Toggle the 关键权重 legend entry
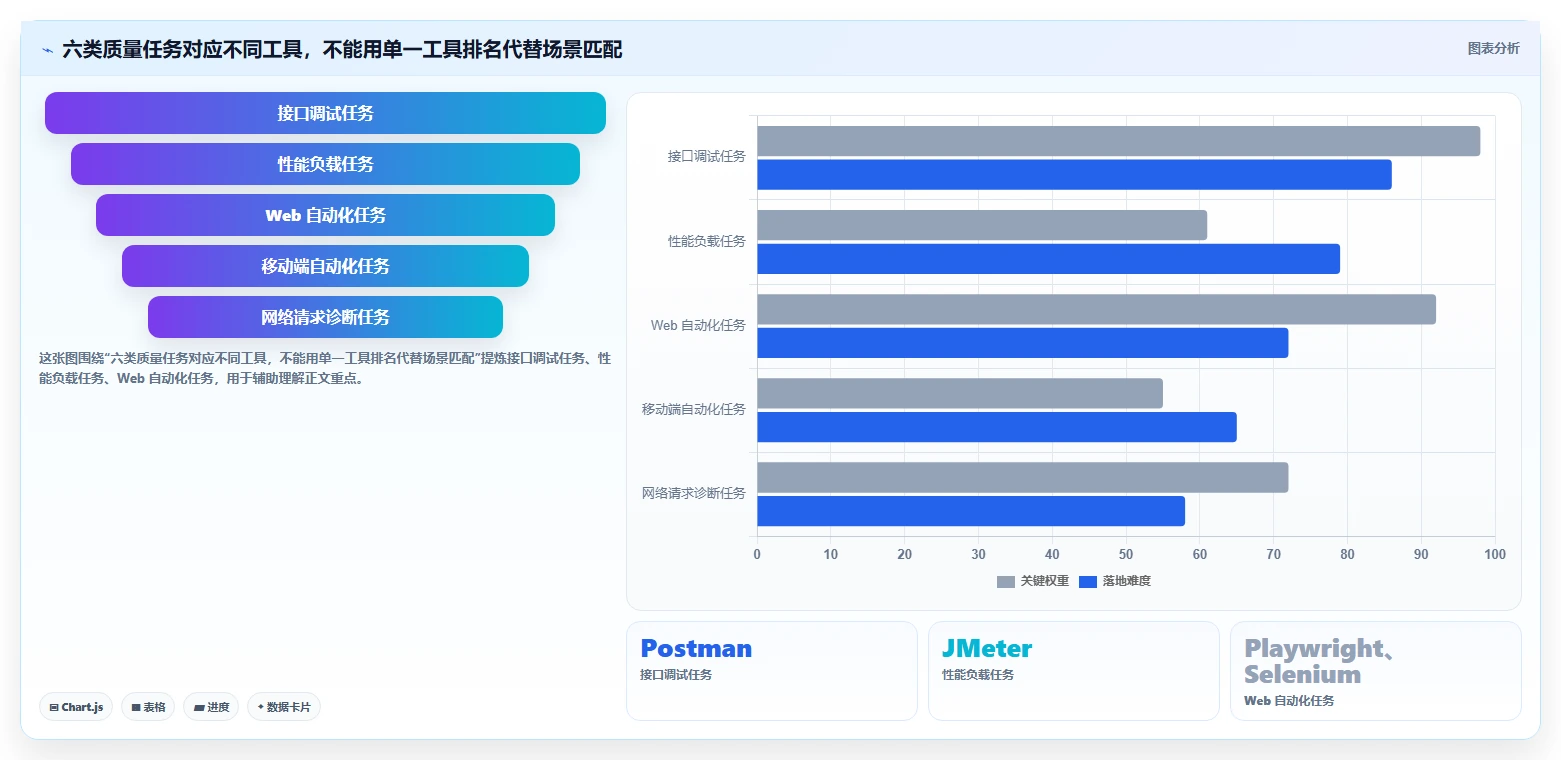The height and width of the screenshot is (760, 1561). tap(1033, 581)
